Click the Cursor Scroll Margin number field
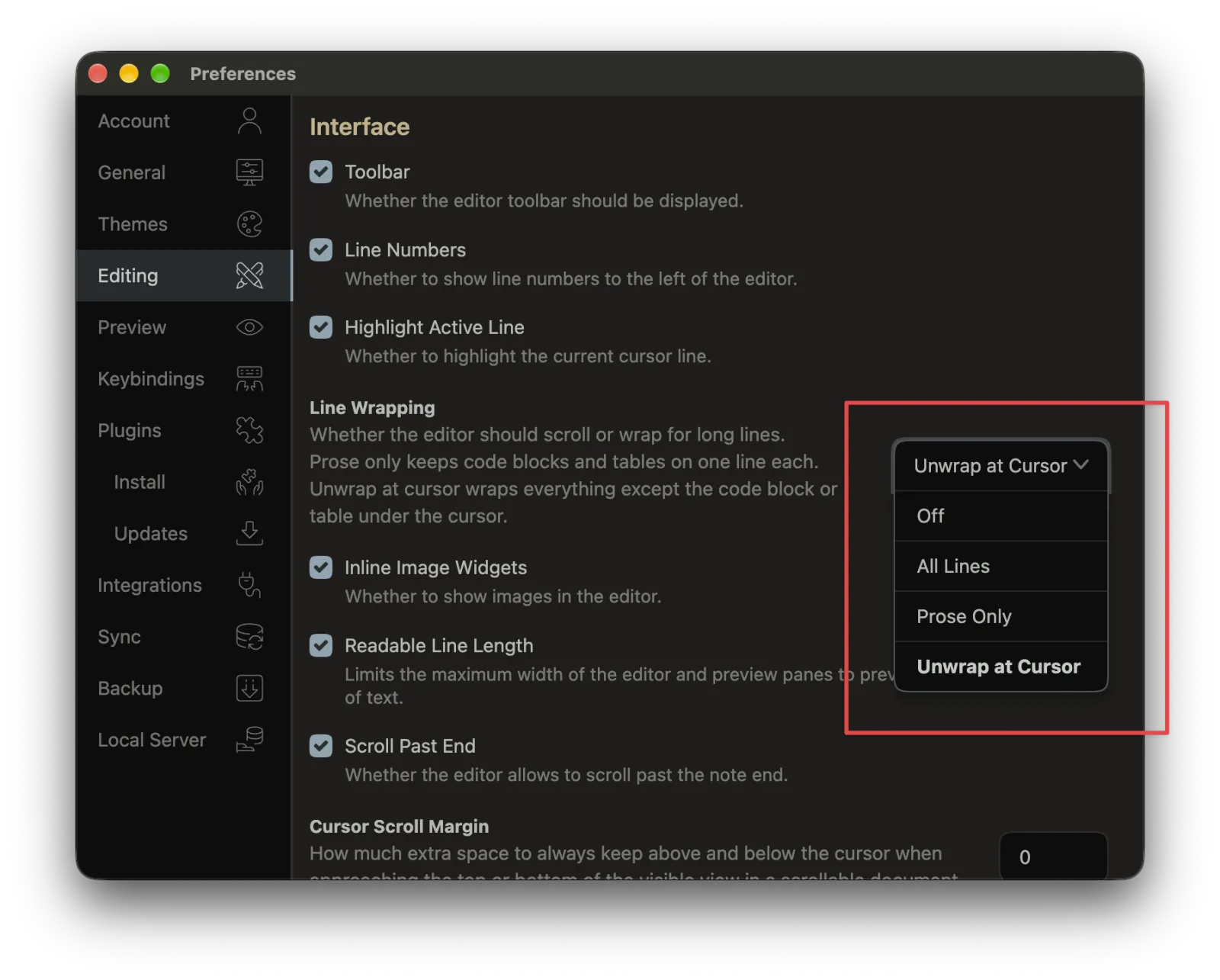Image resolution: width=1220 pixels, height=980 pixels. 1053,856
